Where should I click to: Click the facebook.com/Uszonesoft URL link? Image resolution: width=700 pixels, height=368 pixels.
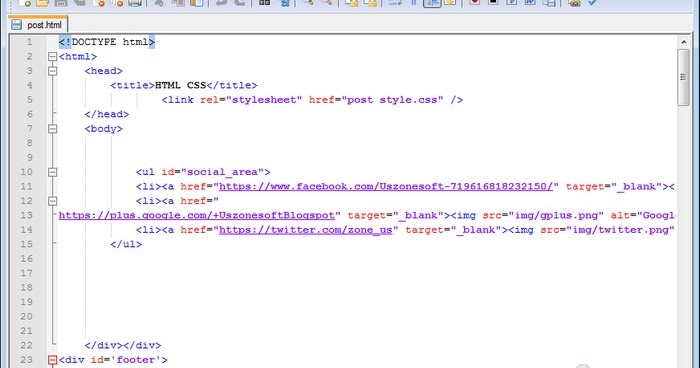pyautogui.click(x=386, y=187)
